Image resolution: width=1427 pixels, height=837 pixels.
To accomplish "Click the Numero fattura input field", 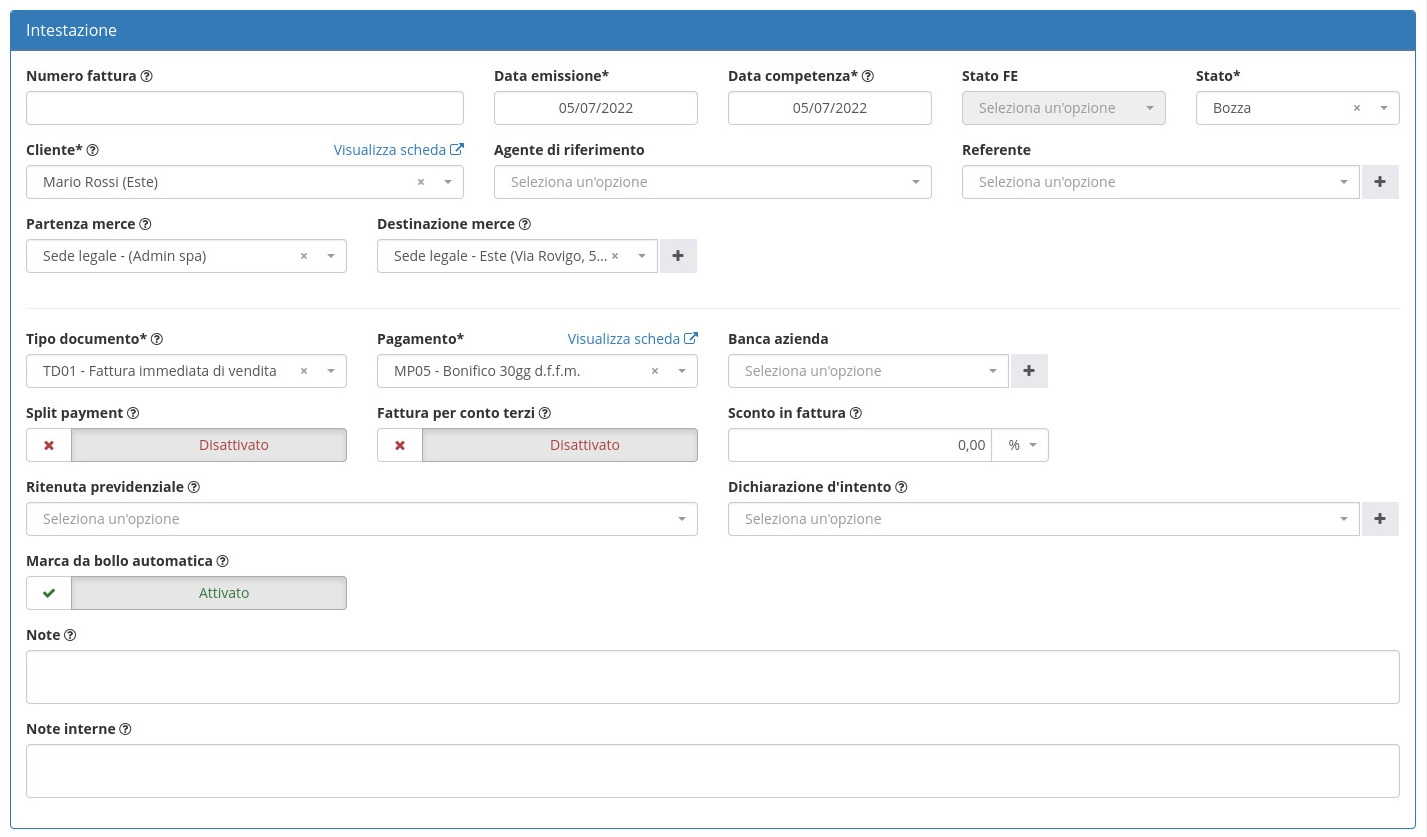I will pos(244,108).
